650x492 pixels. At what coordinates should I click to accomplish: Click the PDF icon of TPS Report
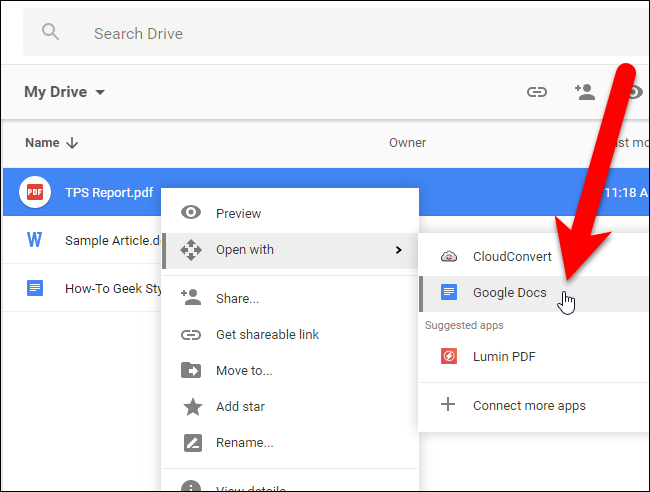[36, 192]
